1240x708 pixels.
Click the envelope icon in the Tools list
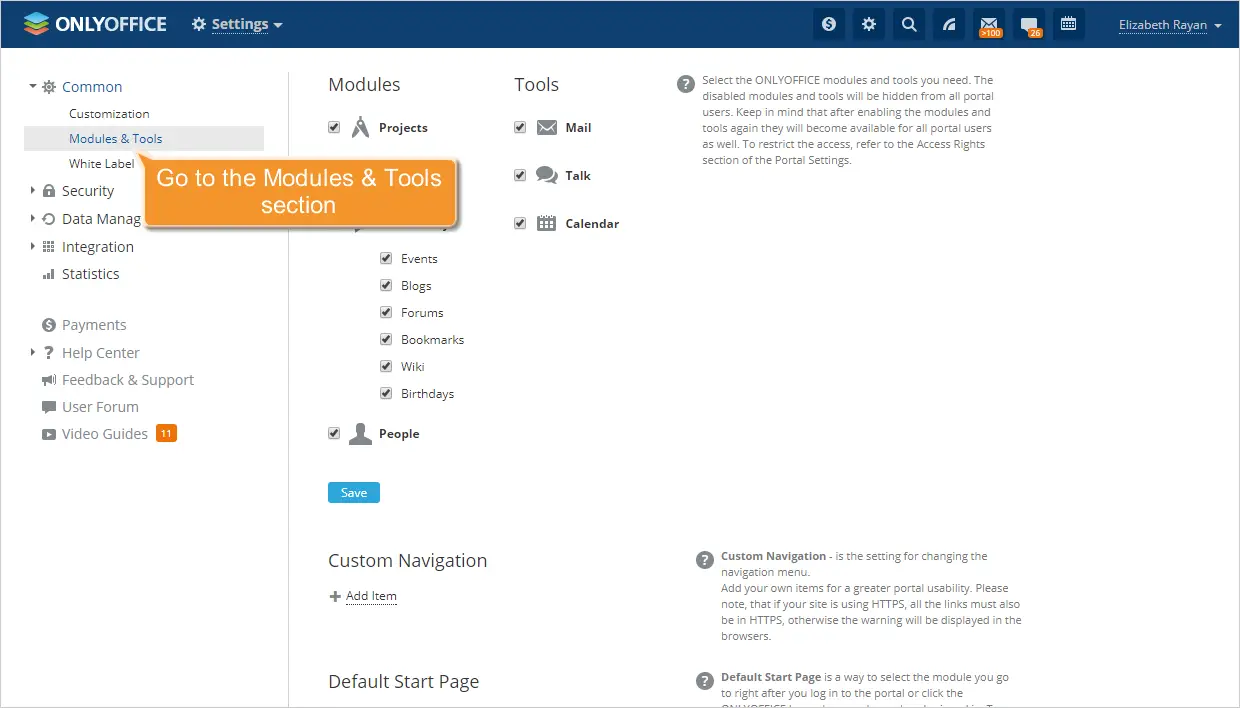(547, 127)
